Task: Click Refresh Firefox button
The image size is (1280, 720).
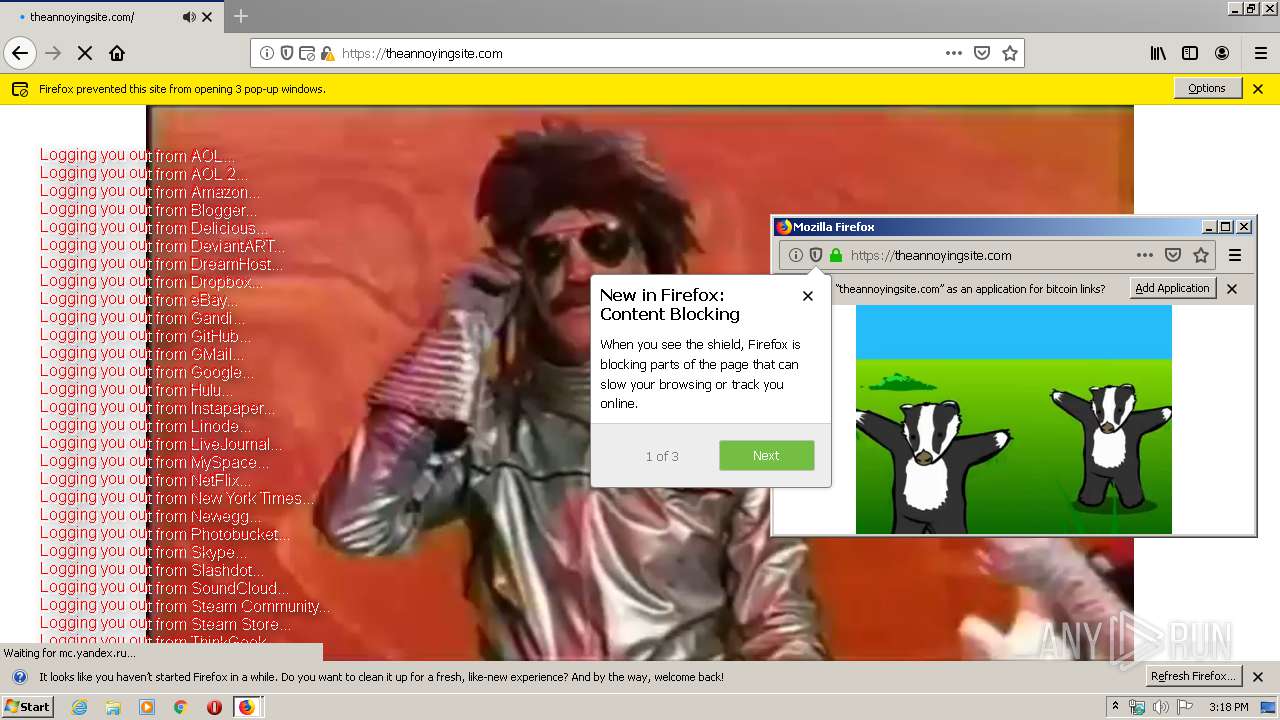Action: (x=1193, y=676)
